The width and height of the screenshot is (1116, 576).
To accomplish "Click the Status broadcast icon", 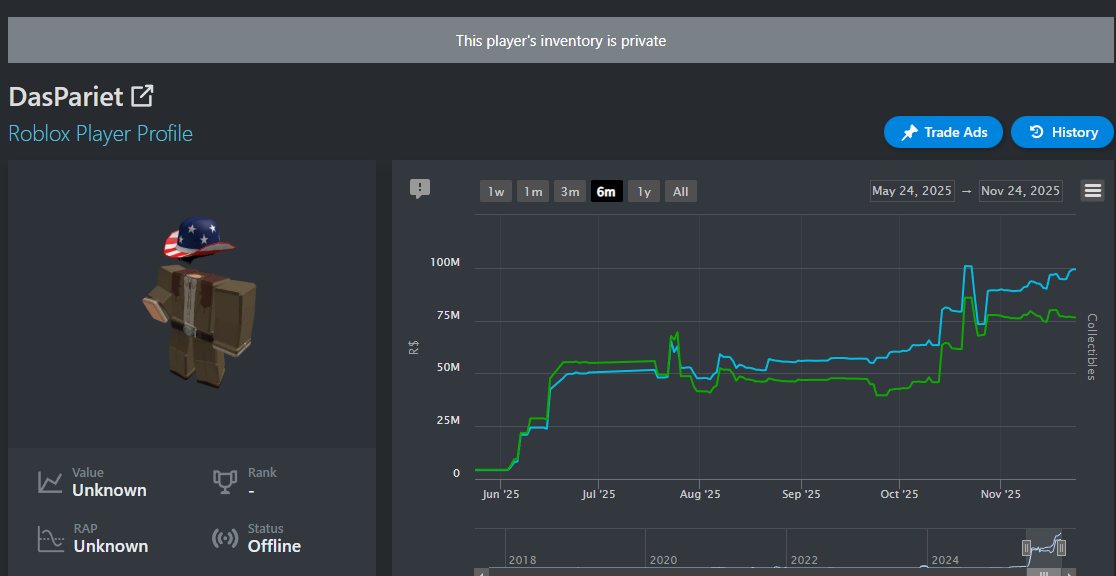I will click(225, 538).
